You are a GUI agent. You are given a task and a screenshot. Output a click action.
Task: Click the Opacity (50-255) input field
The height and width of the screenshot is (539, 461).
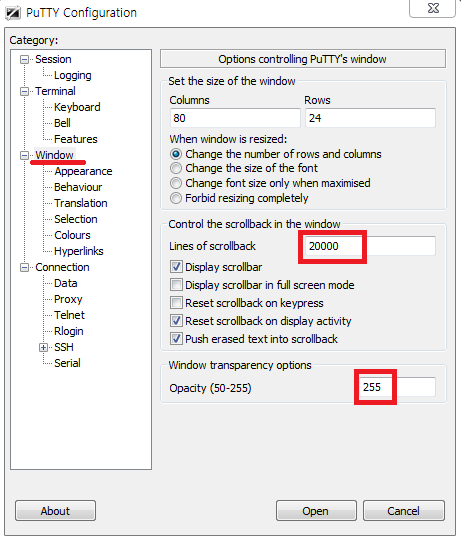point(397,387)
